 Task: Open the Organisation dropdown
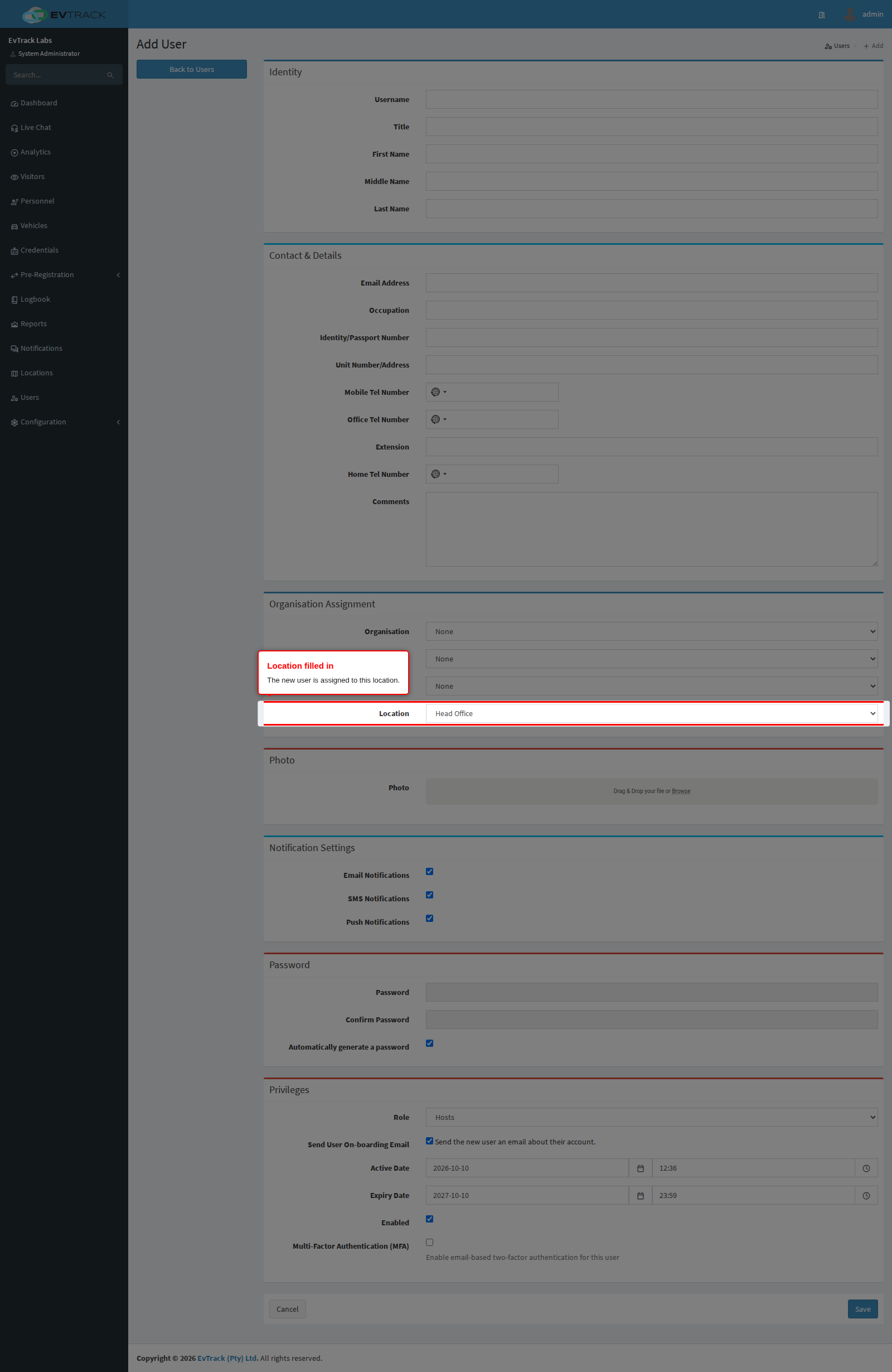pos(652,631)
